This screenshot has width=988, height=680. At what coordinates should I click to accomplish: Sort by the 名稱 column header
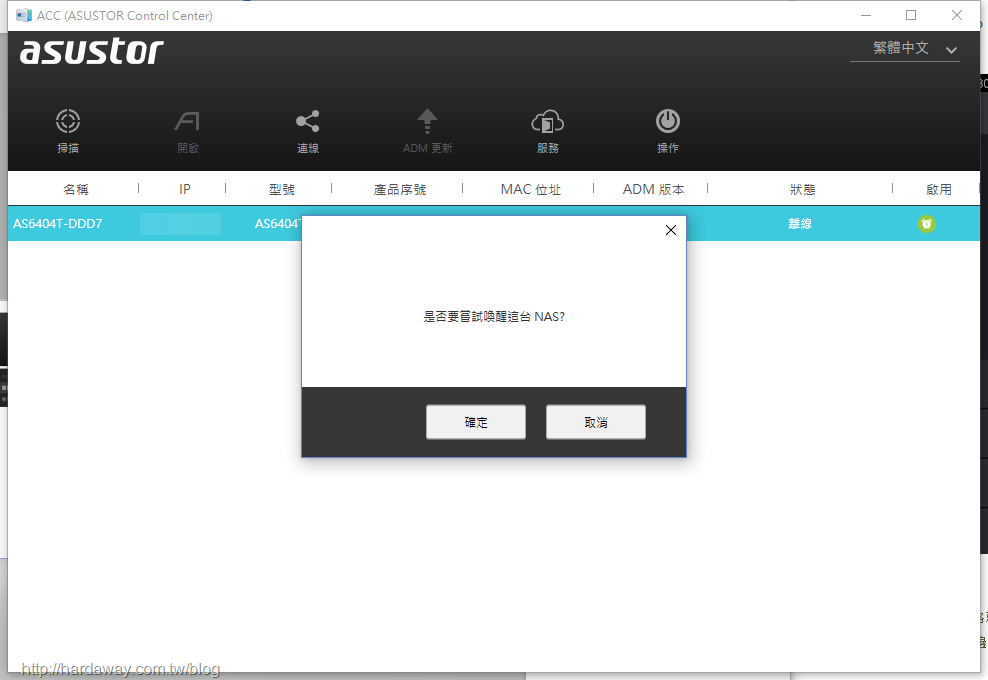point(76,189)
